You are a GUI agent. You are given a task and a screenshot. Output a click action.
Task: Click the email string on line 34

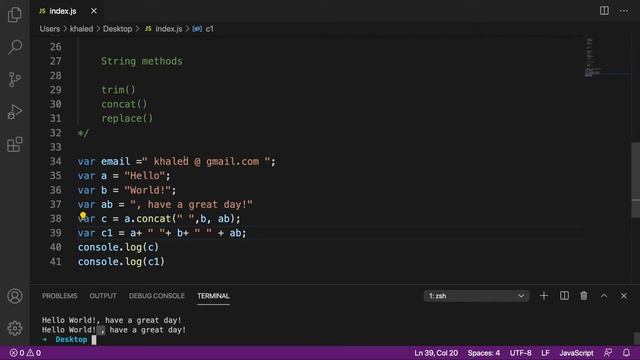click(x=206, y=162)
